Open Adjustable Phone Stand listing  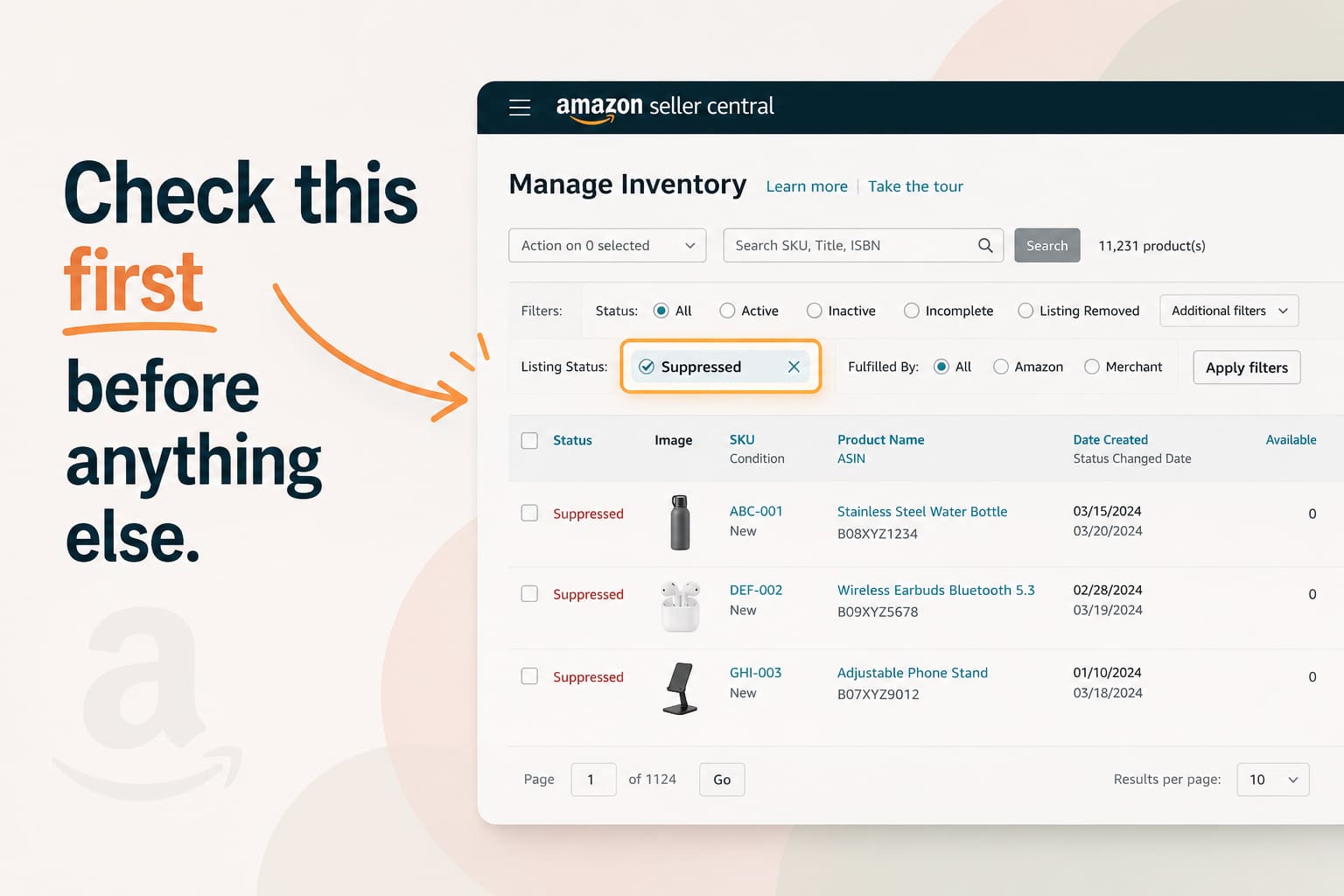coord(913,673)
